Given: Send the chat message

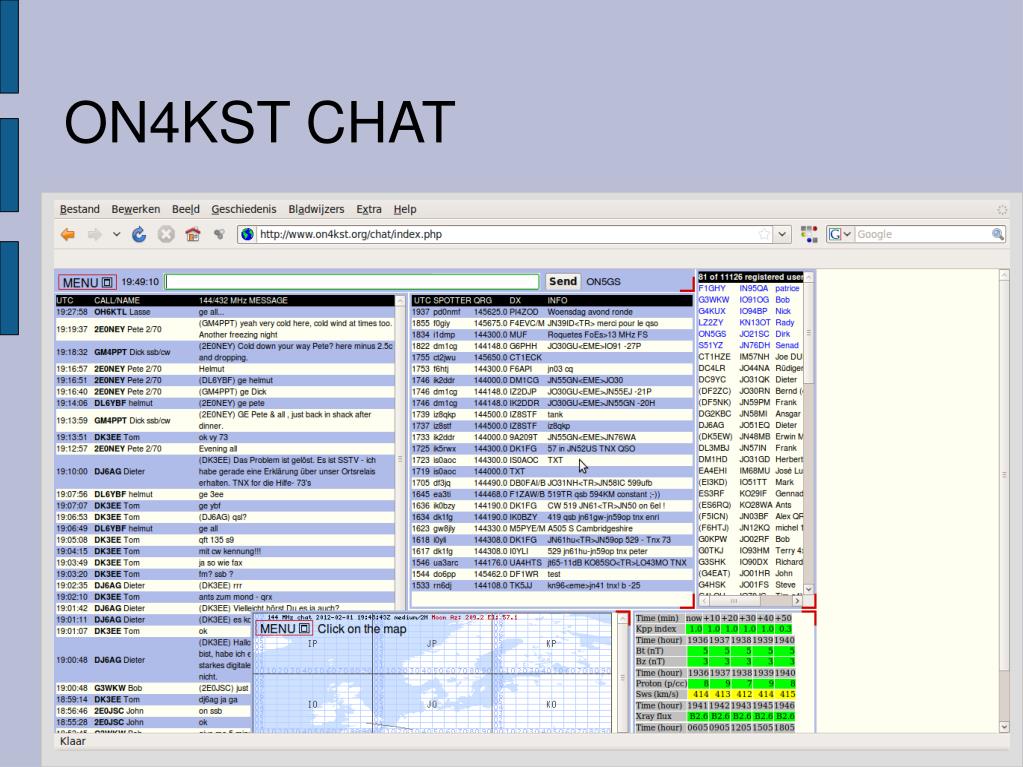Looking at the screenshot, I should (x=562, y=282).
